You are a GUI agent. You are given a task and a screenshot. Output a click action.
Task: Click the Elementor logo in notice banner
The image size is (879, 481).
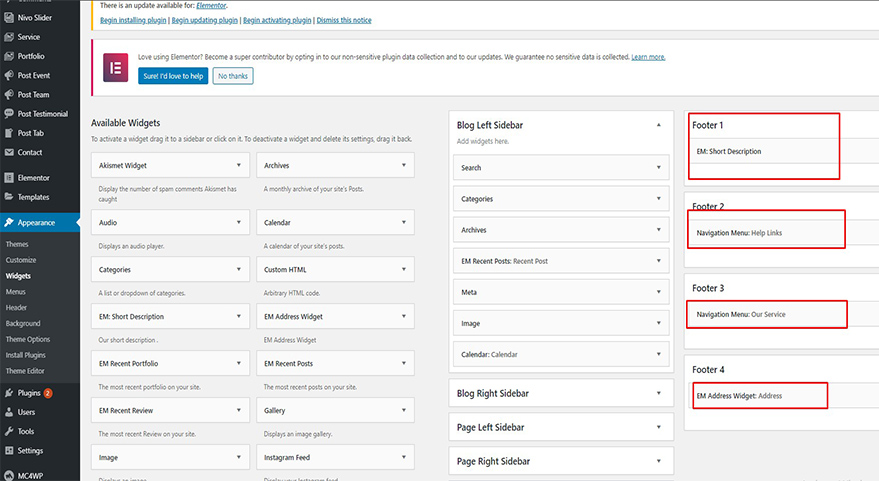coord(115,69)
